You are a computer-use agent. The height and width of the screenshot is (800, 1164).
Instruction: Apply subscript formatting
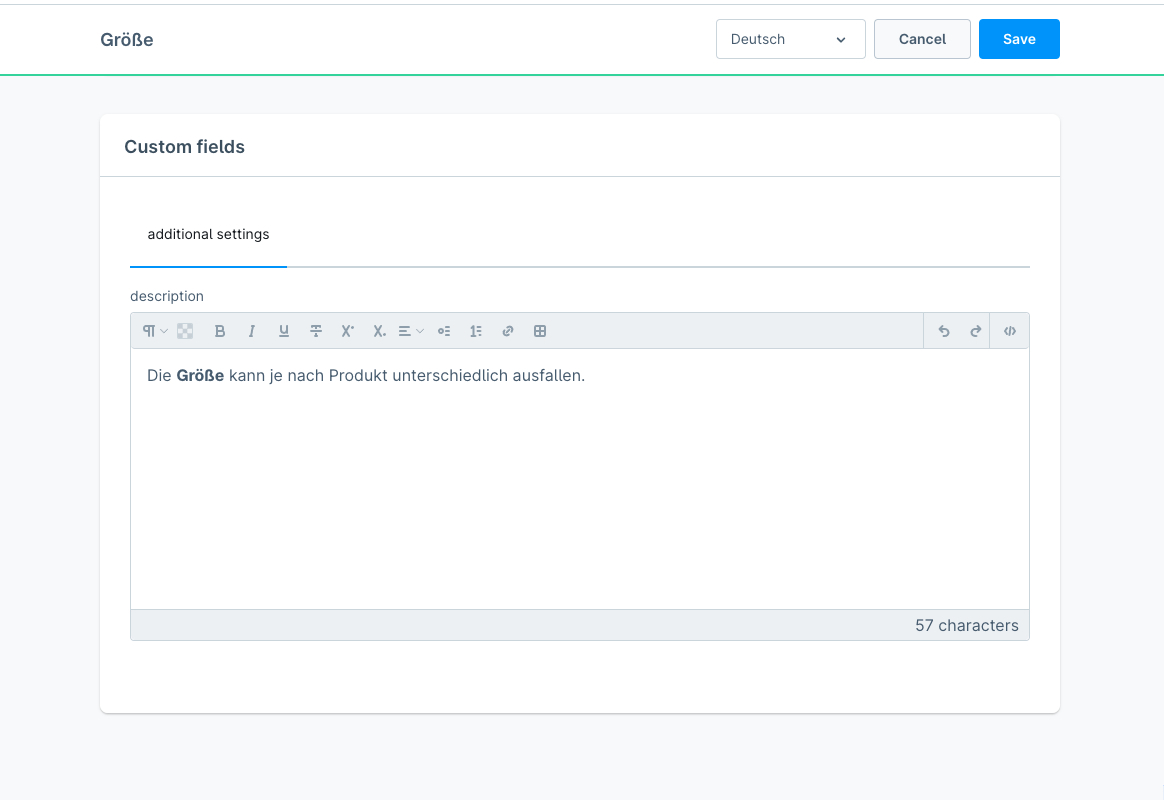(x=379, y=331)
